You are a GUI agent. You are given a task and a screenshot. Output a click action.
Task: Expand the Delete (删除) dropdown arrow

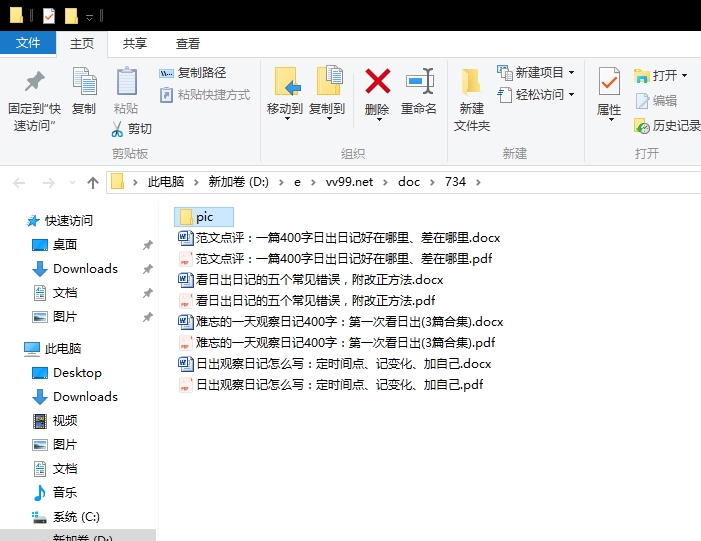click(x=379, y=119)
